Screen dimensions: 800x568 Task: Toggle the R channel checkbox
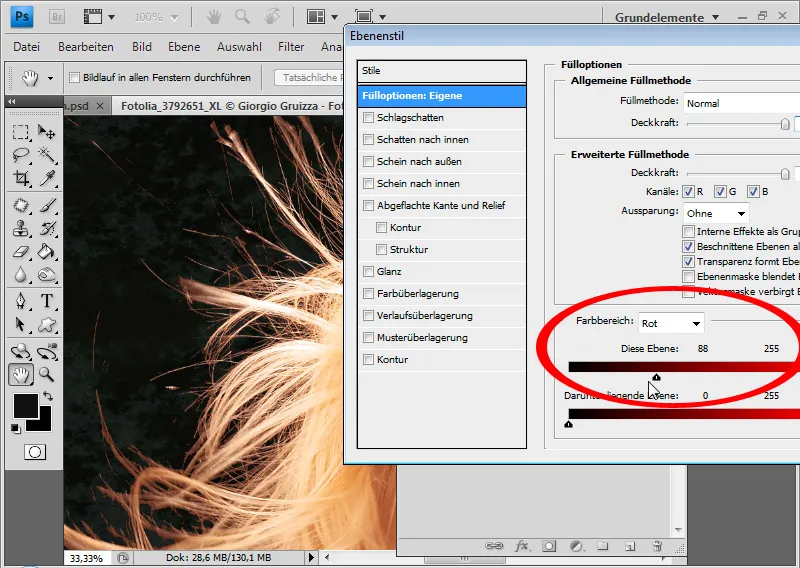[688, 191]
